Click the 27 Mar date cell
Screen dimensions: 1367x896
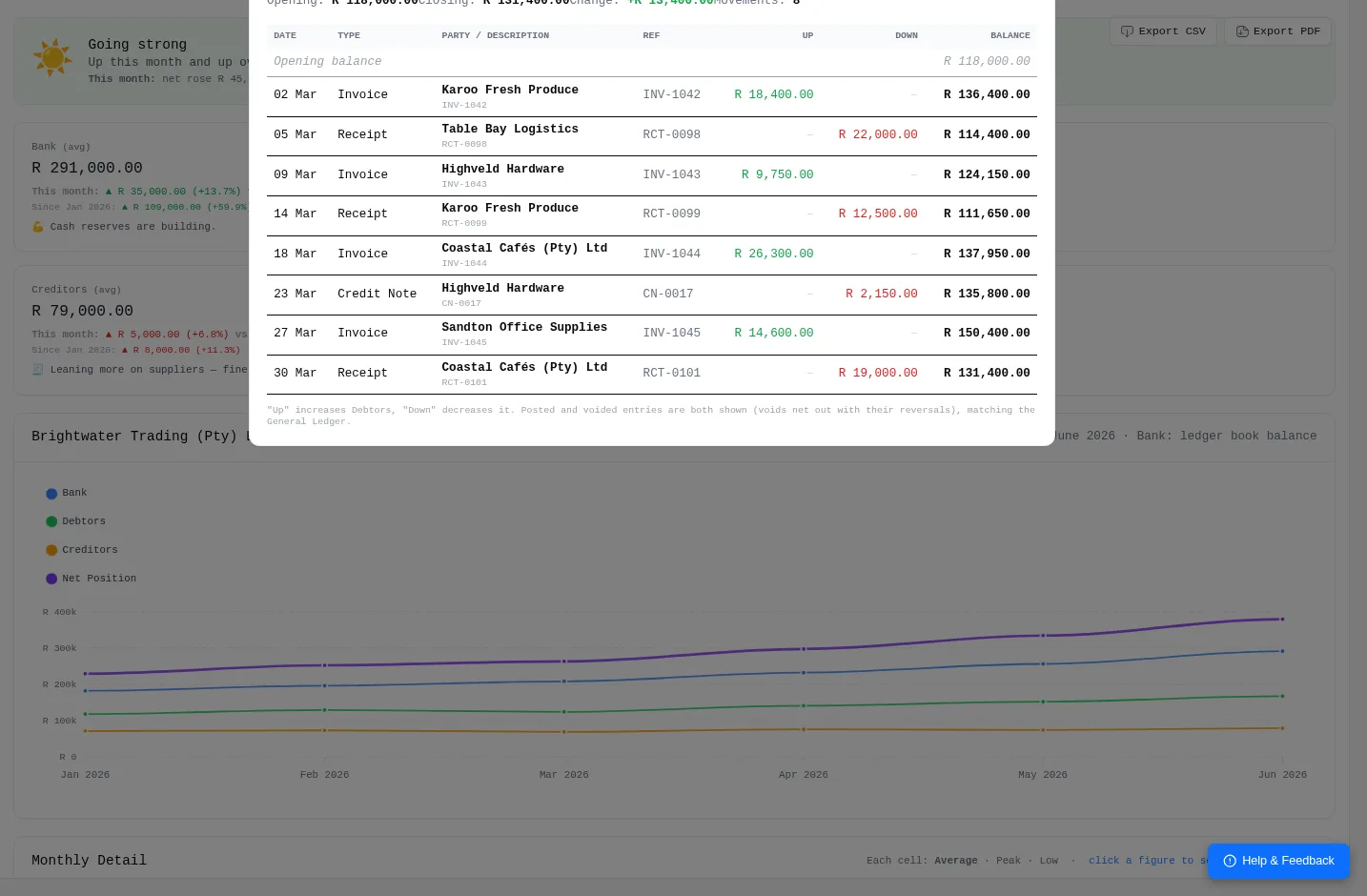(295, 334)
